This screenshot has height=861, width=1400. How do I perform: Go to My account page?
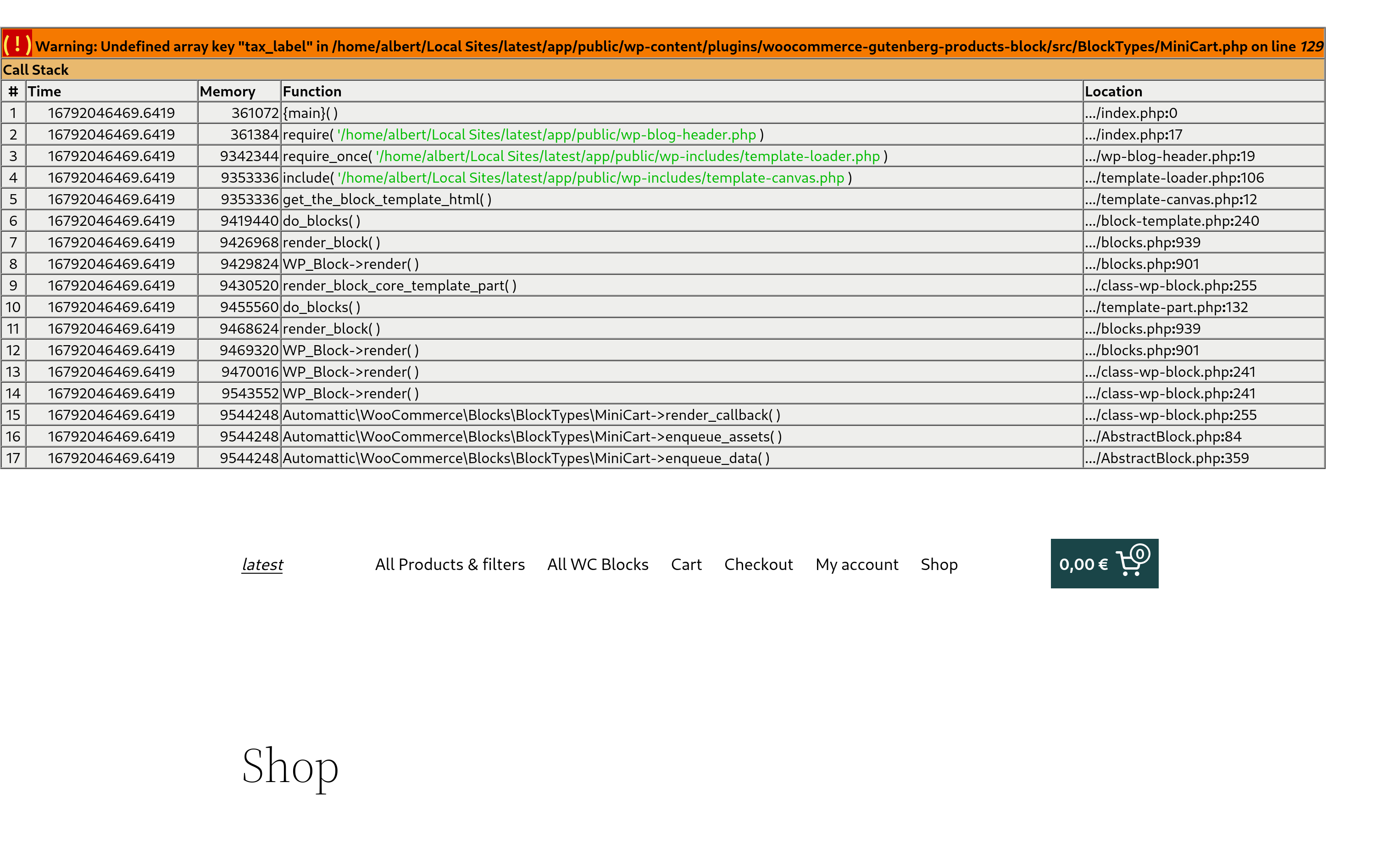point(856,565)
